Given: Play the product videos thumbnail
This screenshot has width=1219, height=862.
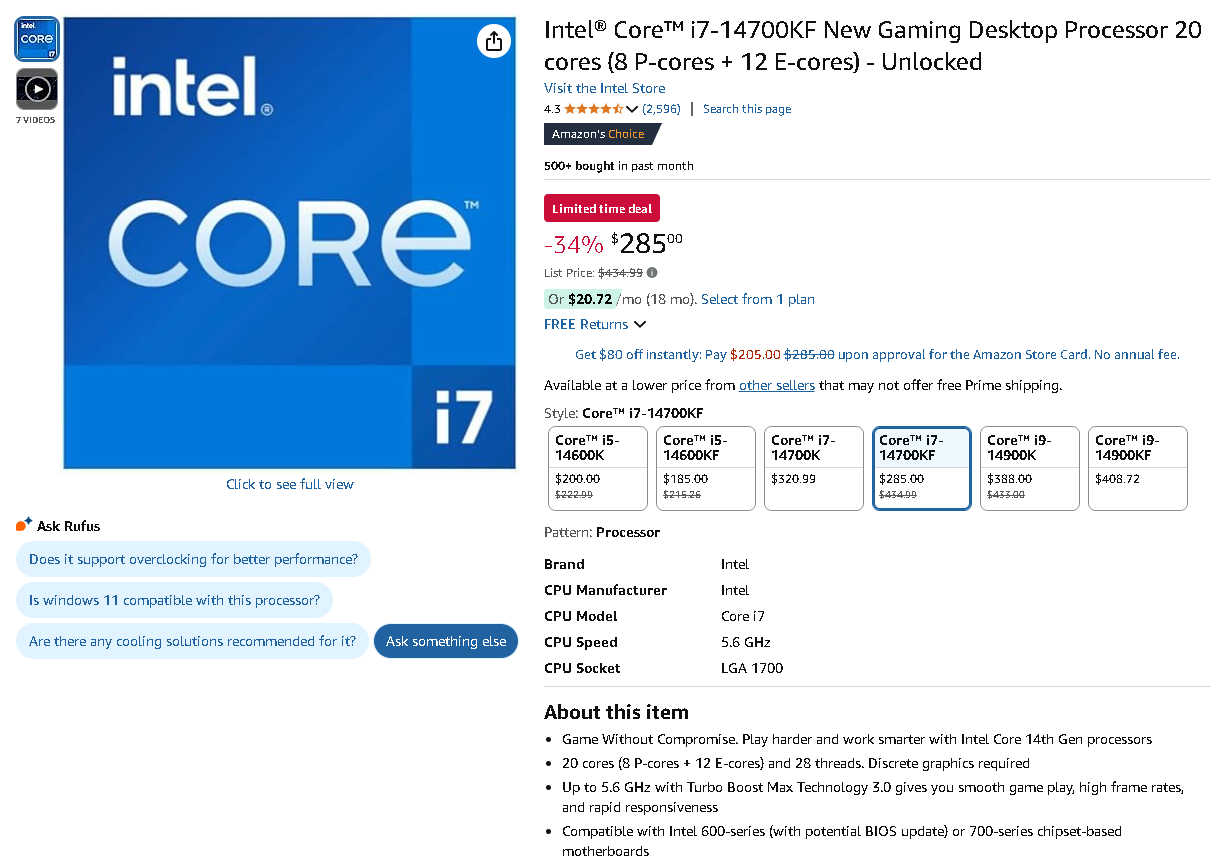Looking at the screenshot, I should (37, 90).
